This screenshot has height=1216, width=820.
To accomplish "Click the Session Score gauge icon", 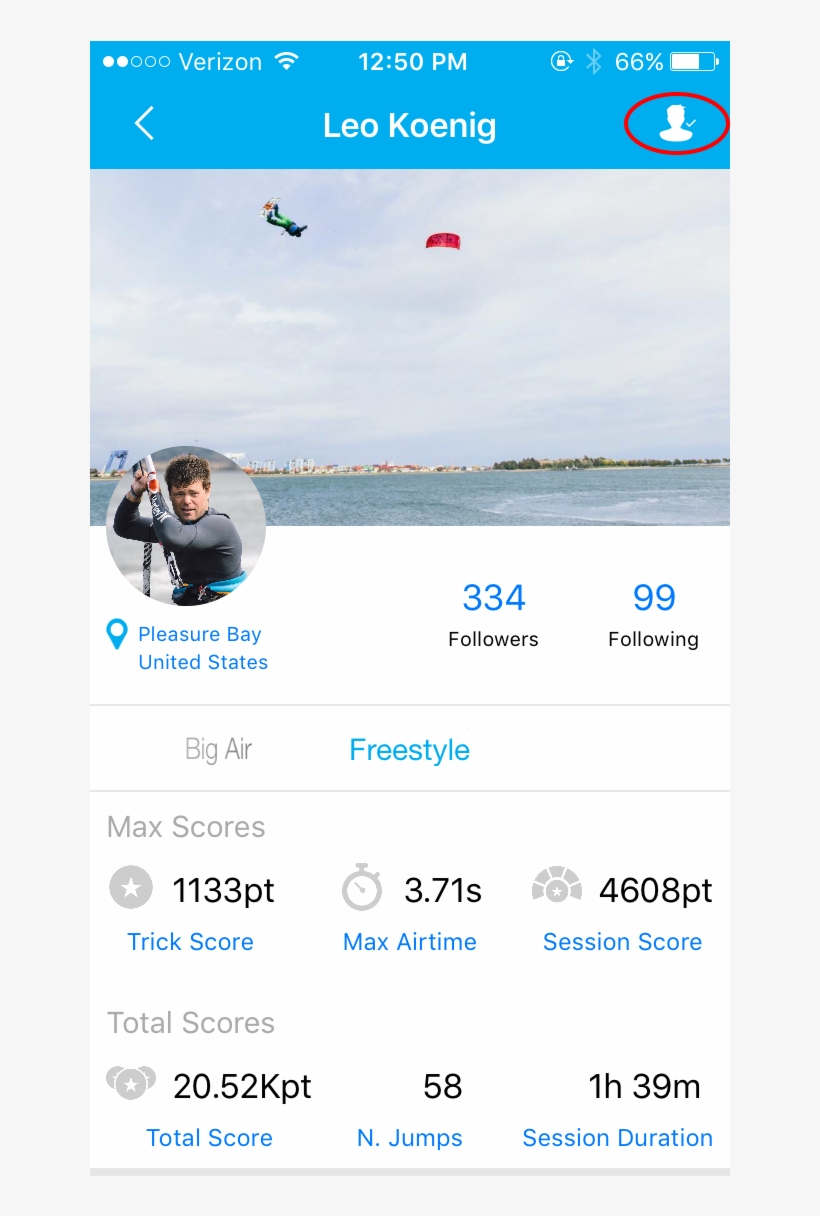I will [557, 886].
